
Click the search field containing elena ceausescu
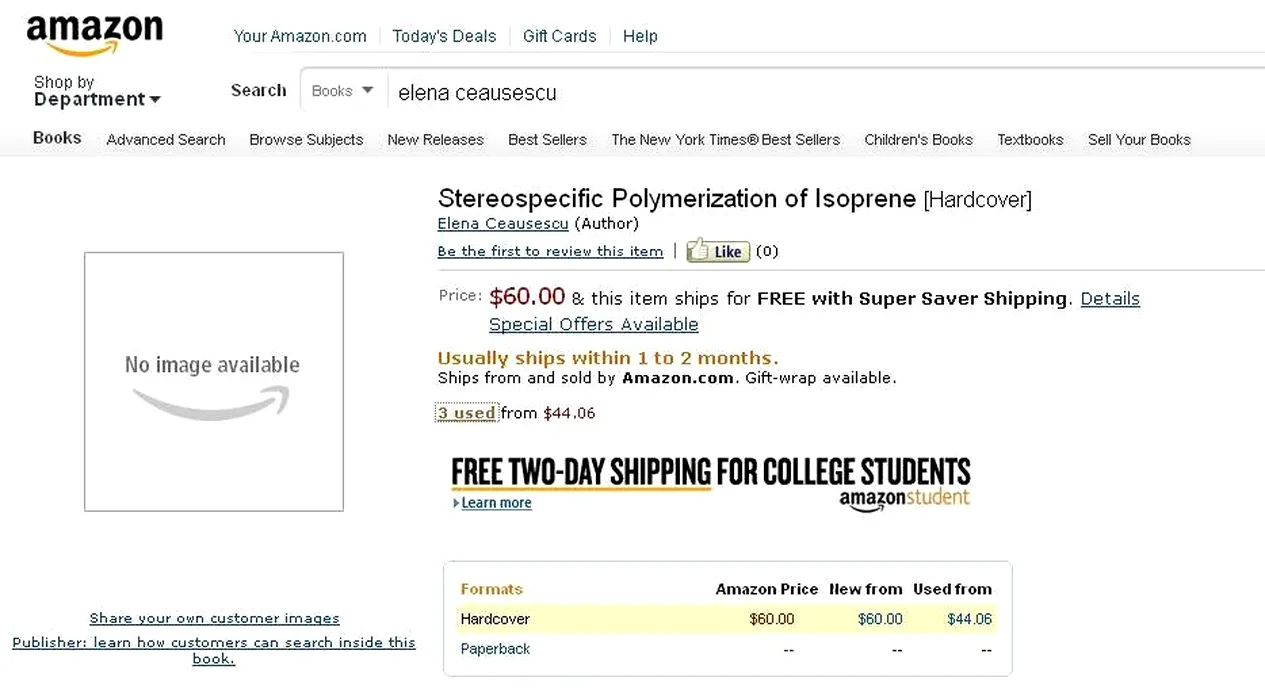(x=800, y=93)
